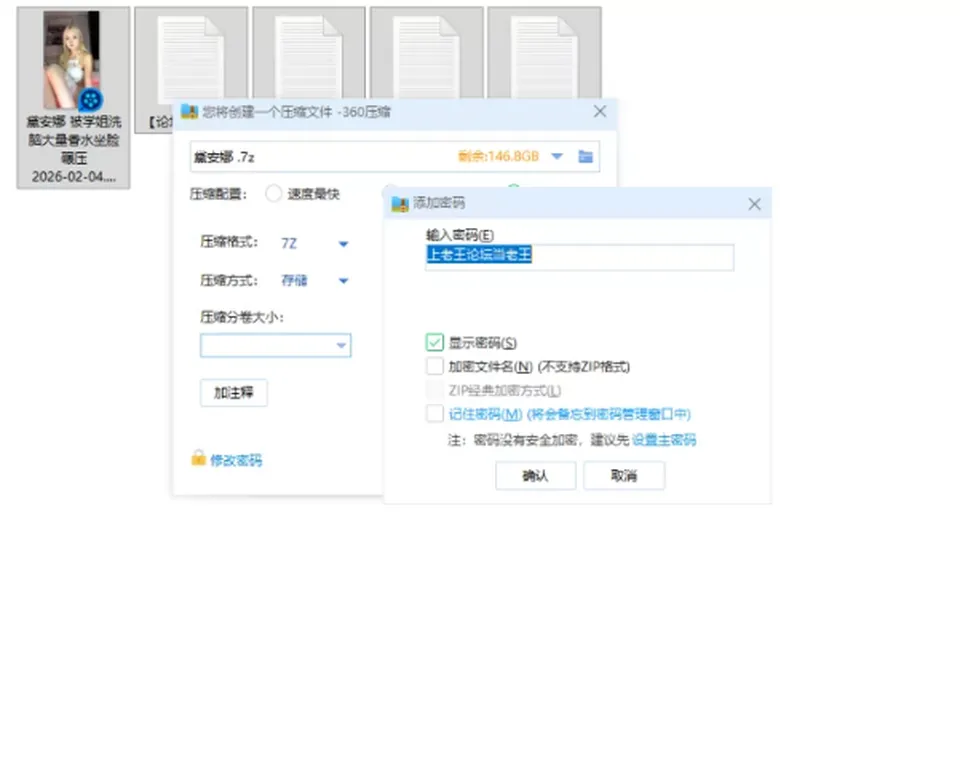Screen dimensions: 960x768
Task: Click the 取消 button
Action: (x=624, y=476)
